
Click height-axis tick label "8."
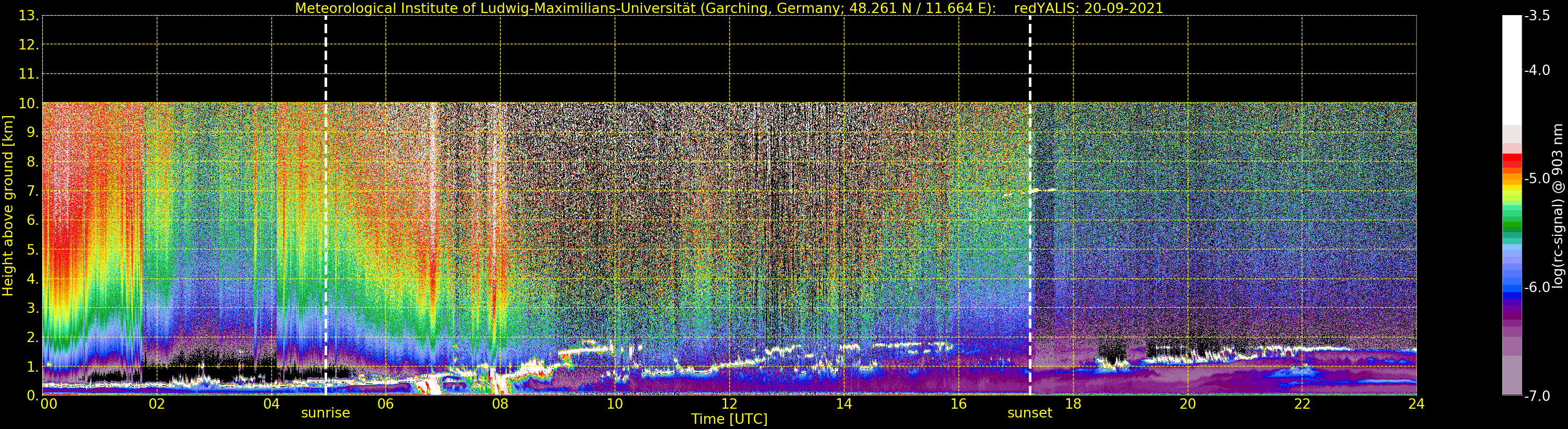pos(33,162)
